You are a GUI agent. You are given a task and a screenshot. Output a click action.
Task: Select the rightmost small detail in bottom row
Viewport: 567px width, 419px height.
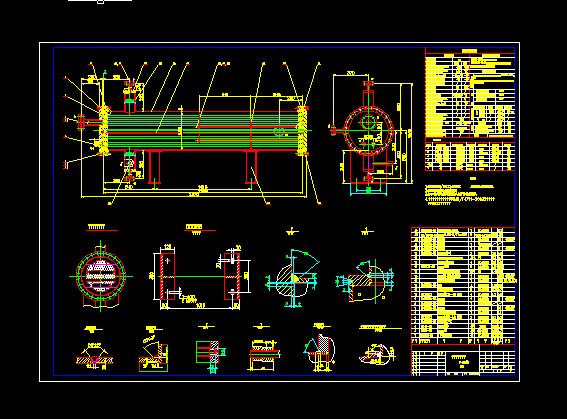(x=378, y=354)
